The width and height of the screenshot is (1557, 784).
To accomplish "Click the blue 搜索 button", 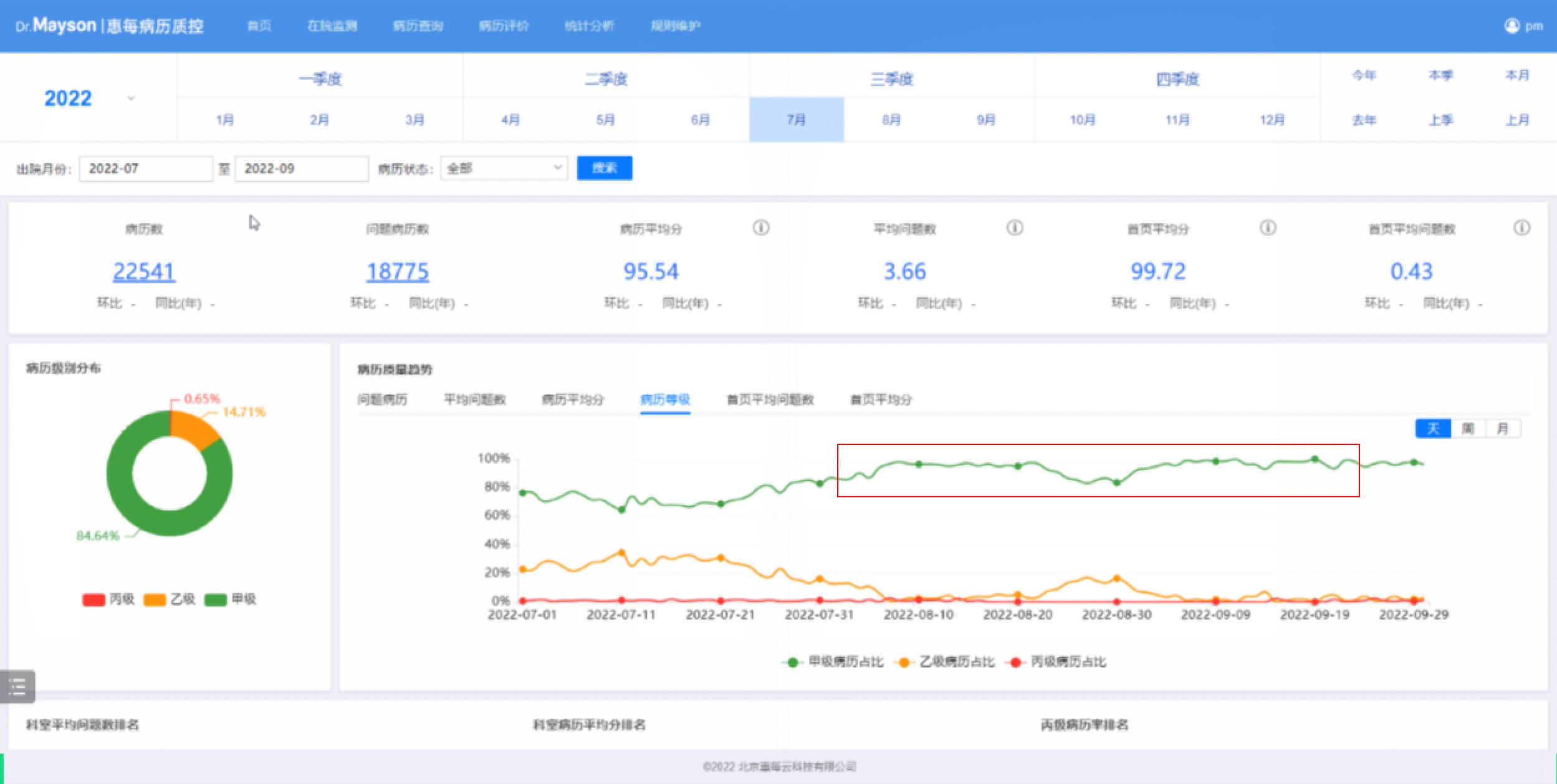I will click(x=605, y=168).
